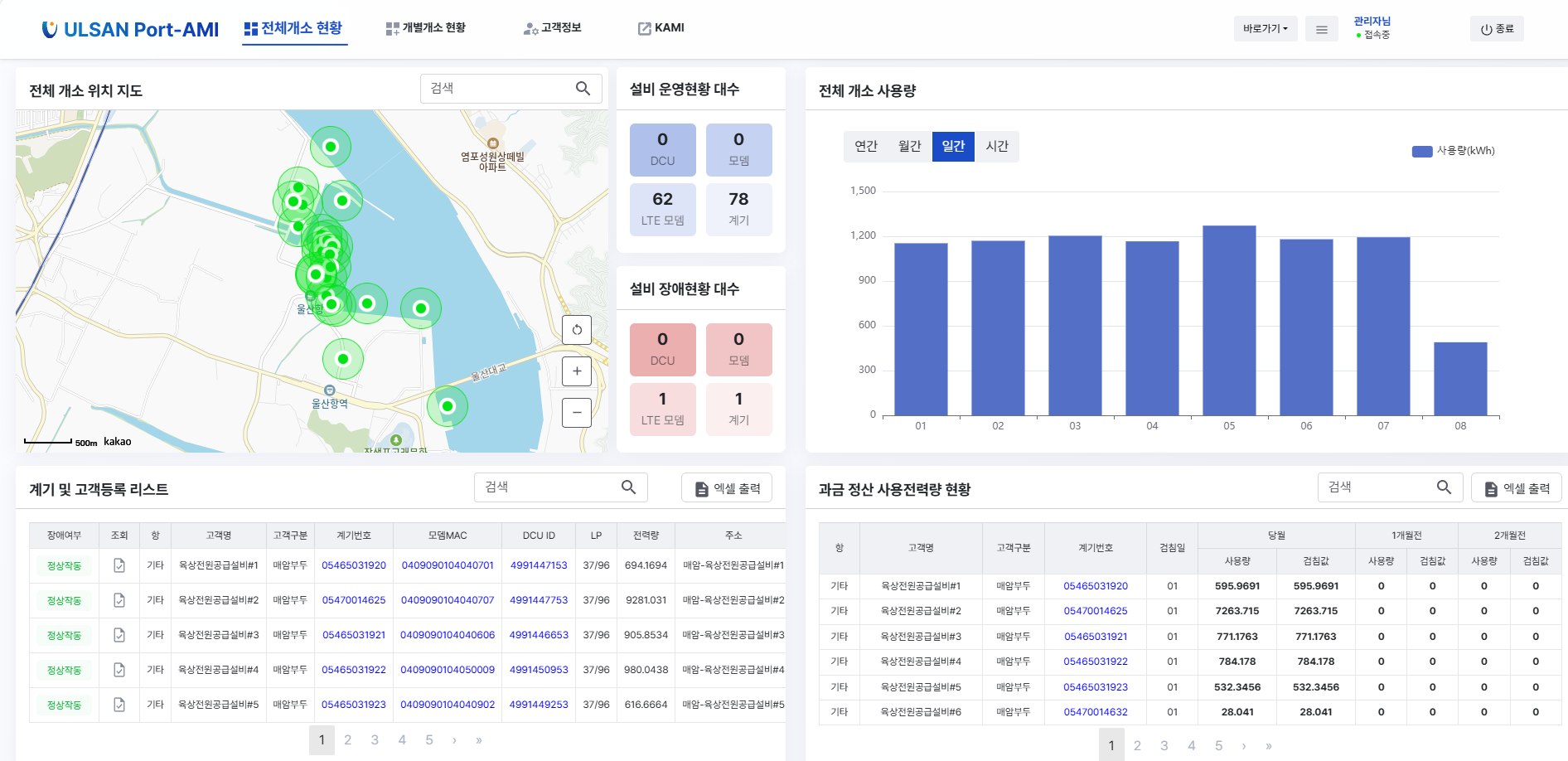This screenshot has height=761, width=1568.
Task: Open DCU ID 4991449253
Action: click(539, 705)
